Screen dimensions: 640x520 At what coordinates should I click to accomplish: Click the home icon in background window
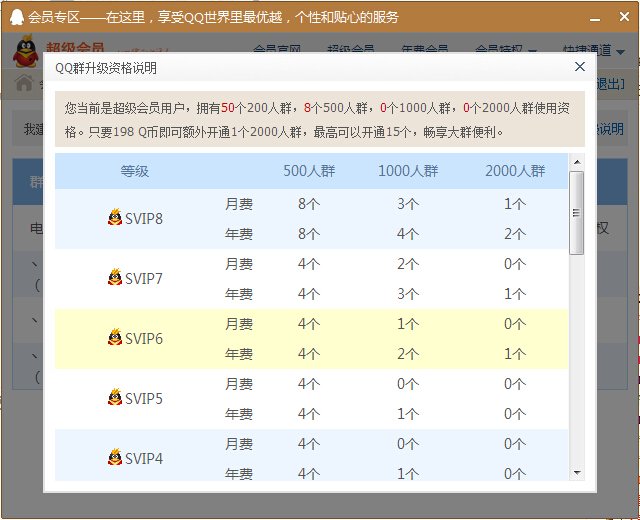click(x=24, y=83)
